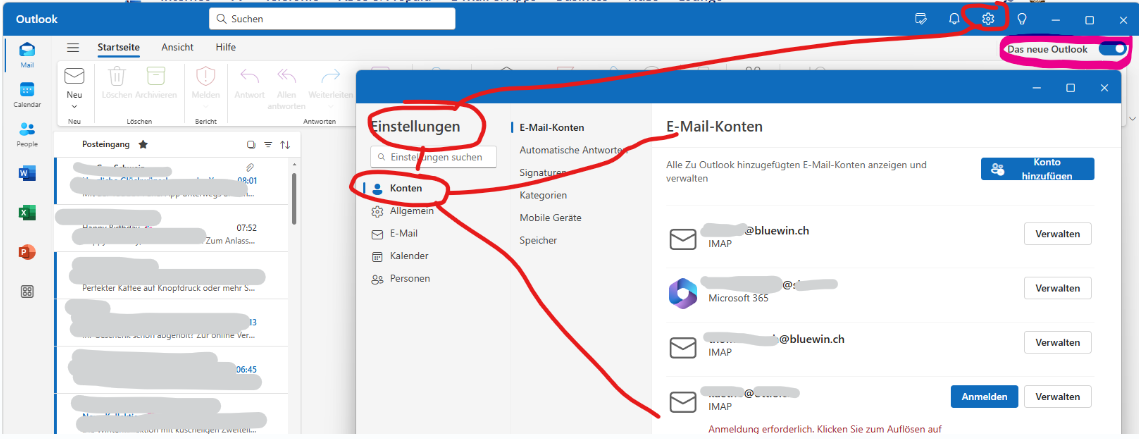Open the Calendar app in the sidebar

[27, 95]
